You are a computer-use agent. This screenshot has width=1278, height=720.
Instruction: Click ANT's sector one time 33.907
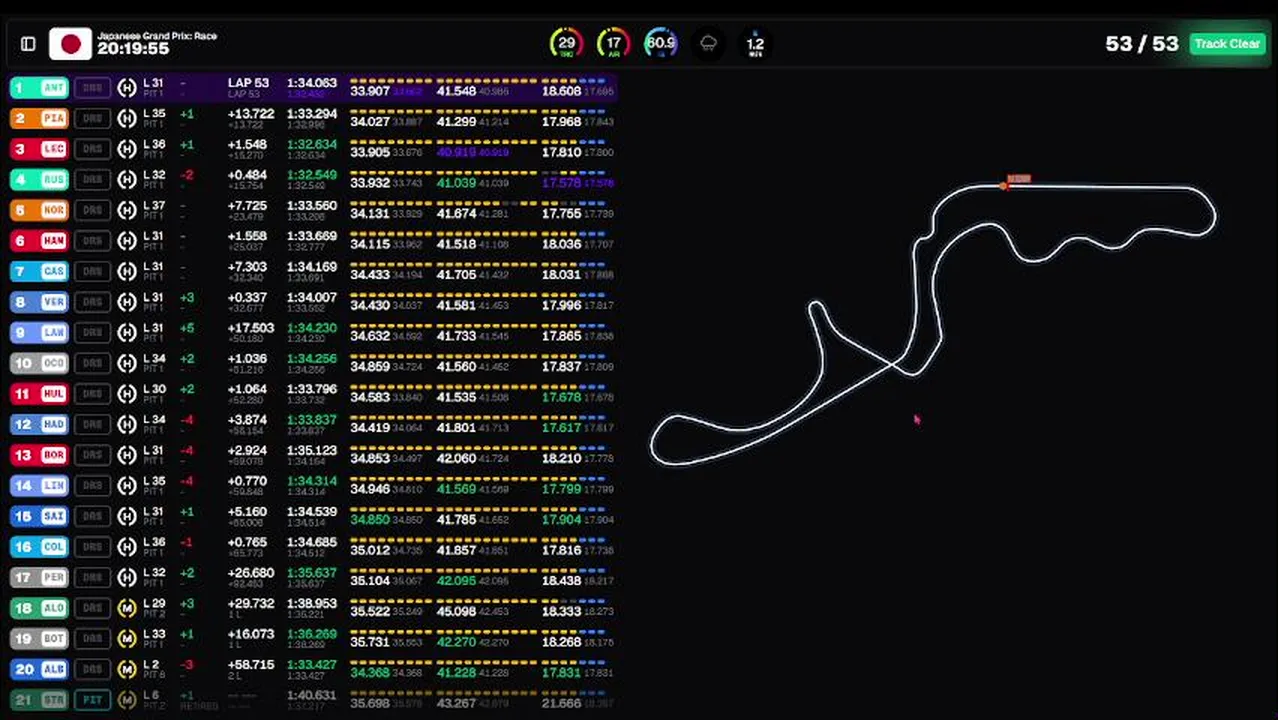pos(370,91)
